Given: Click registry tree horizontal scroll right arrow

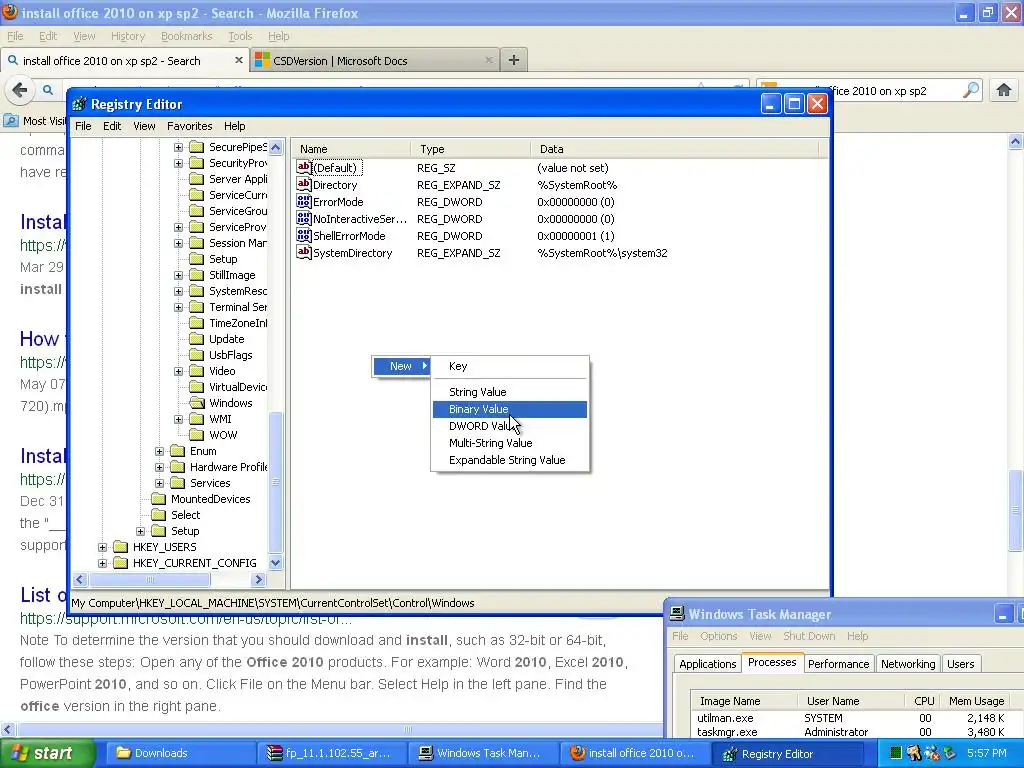Looking at the screenshot, I should (x=259, y=579).
